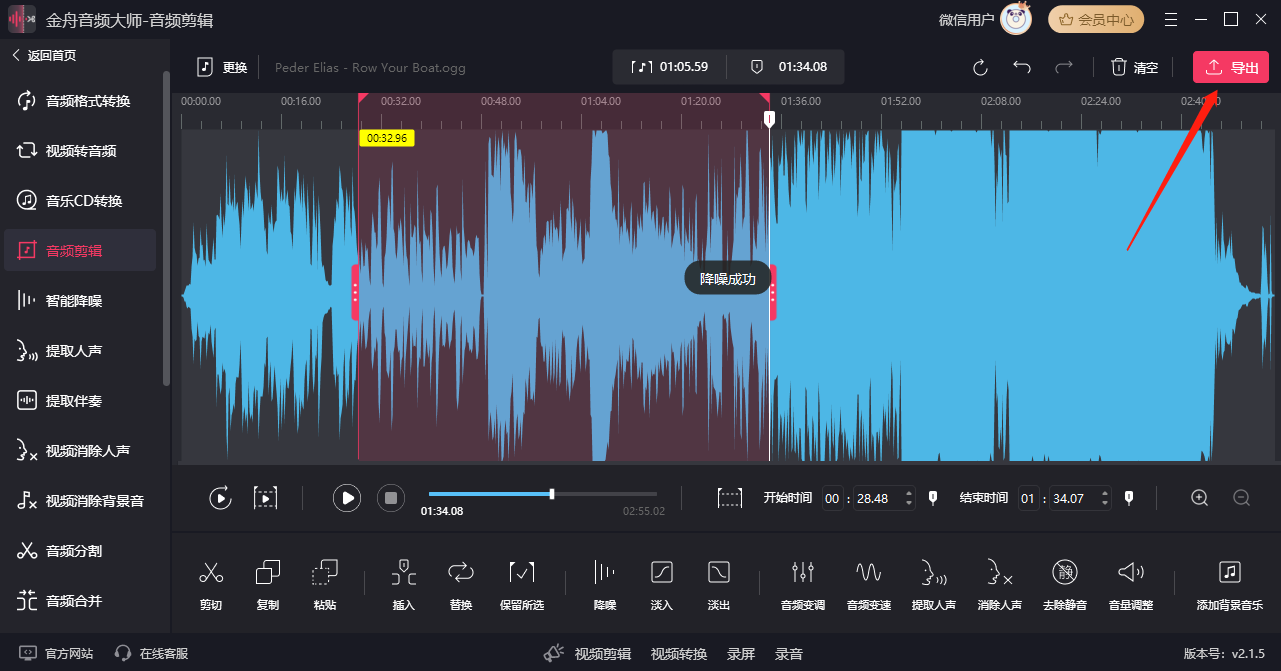
Task: Open 智能降噪 in the left sidebar
Action: 74,301
